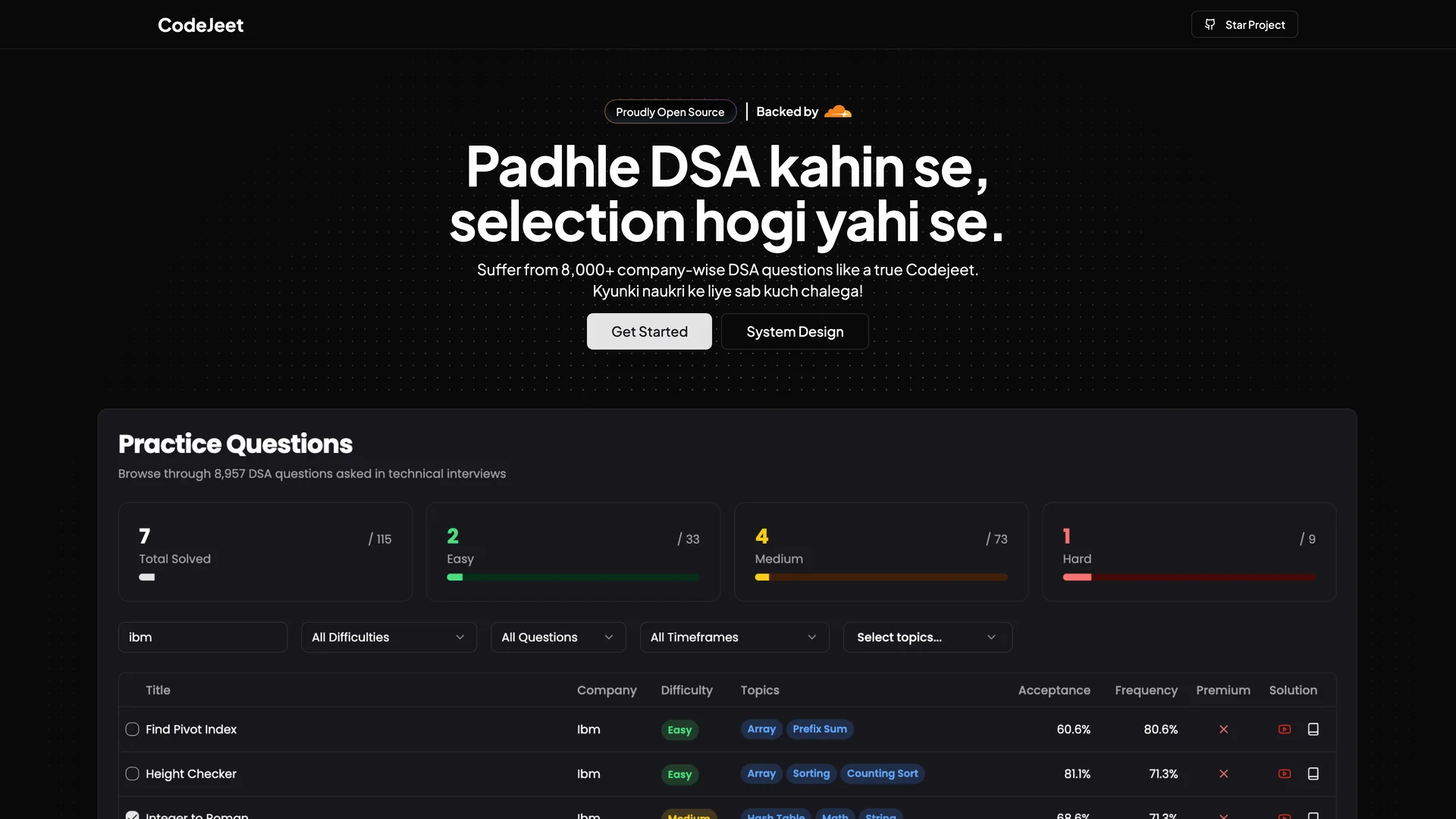Click the GitHub icon next to Star Project

pos(1210,24)
